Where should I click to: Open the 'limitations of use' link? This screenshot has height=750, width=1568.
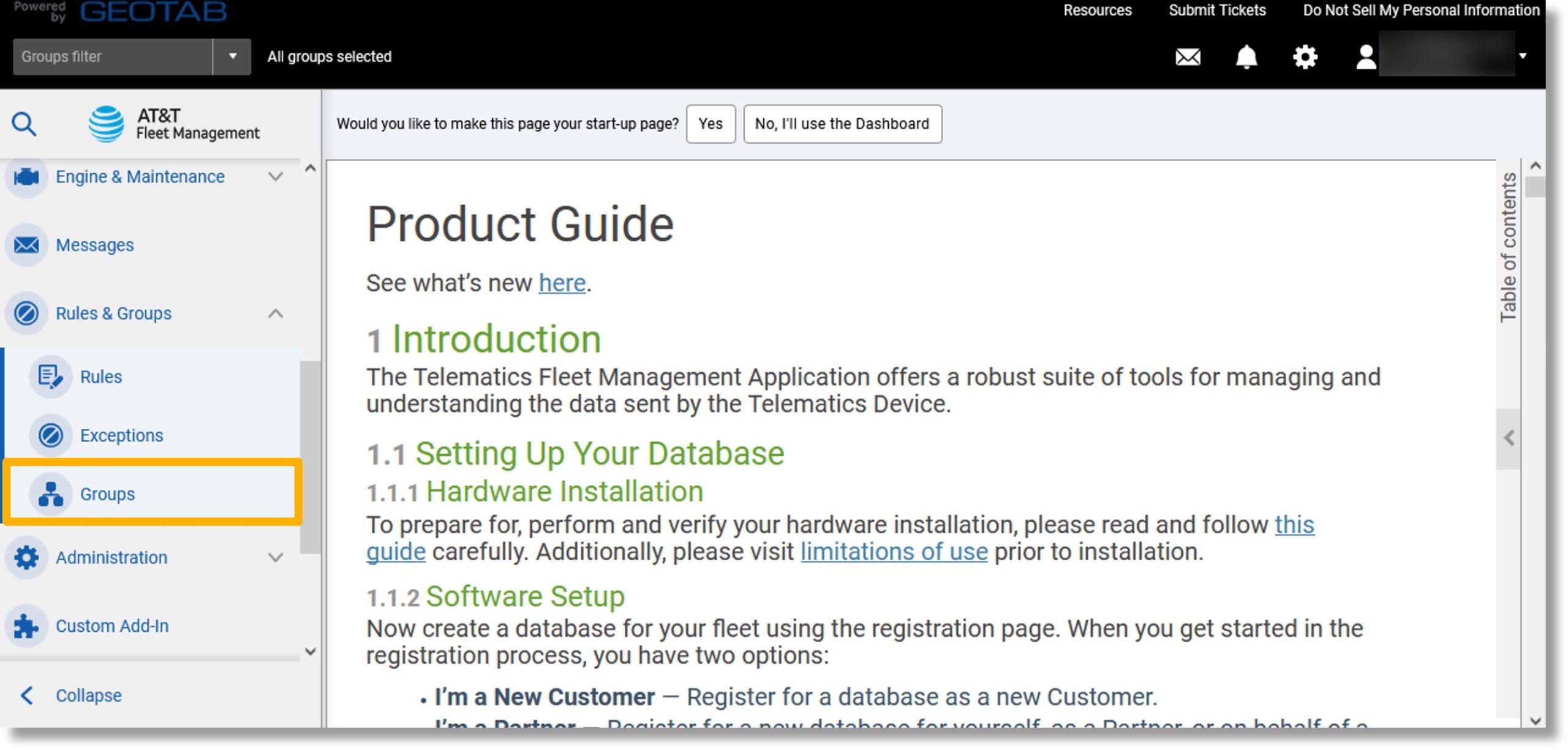coord(894,552)
